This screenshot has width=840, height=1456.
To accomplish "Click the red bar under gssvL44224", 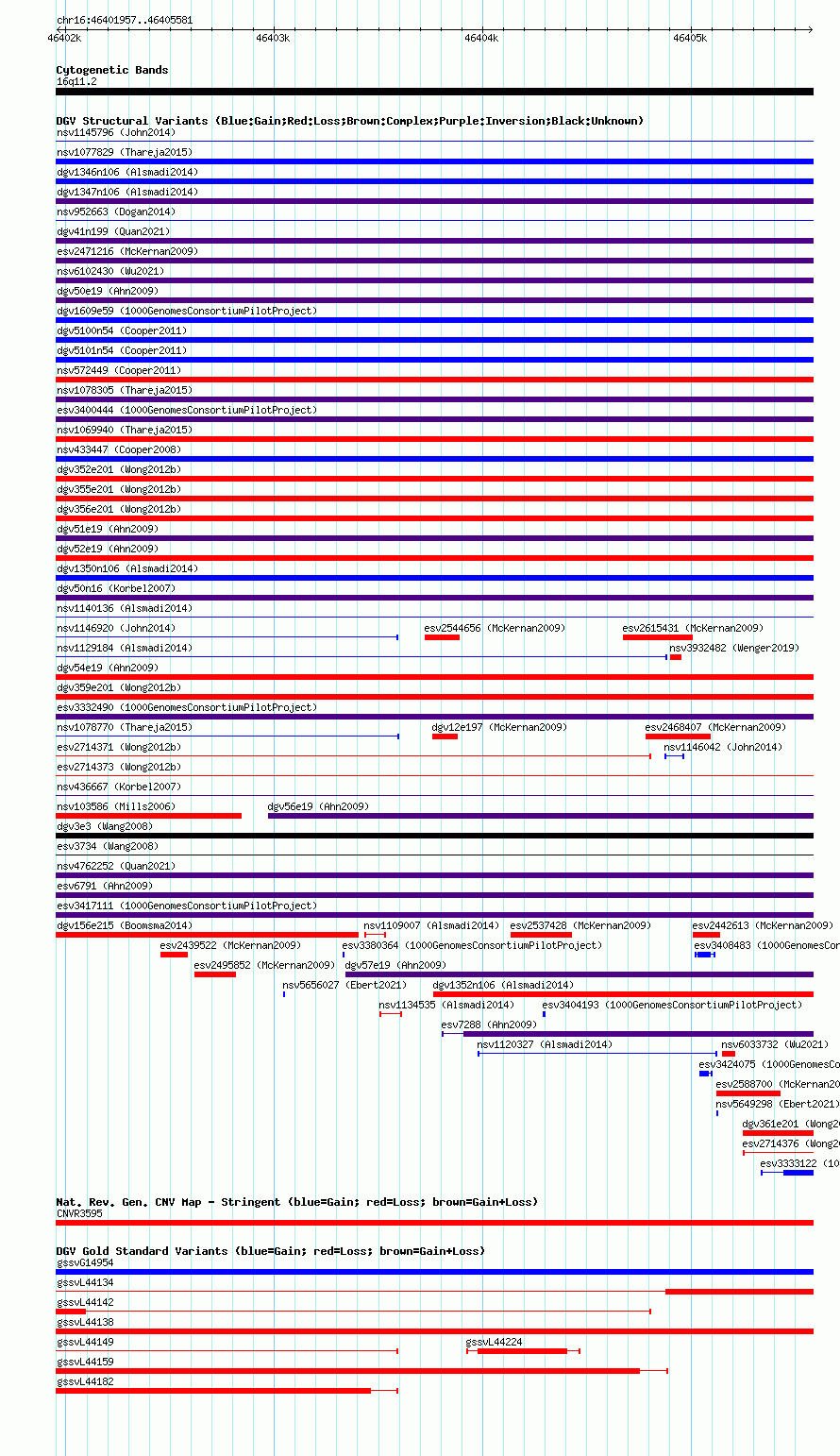I will tap(522, 1351).
